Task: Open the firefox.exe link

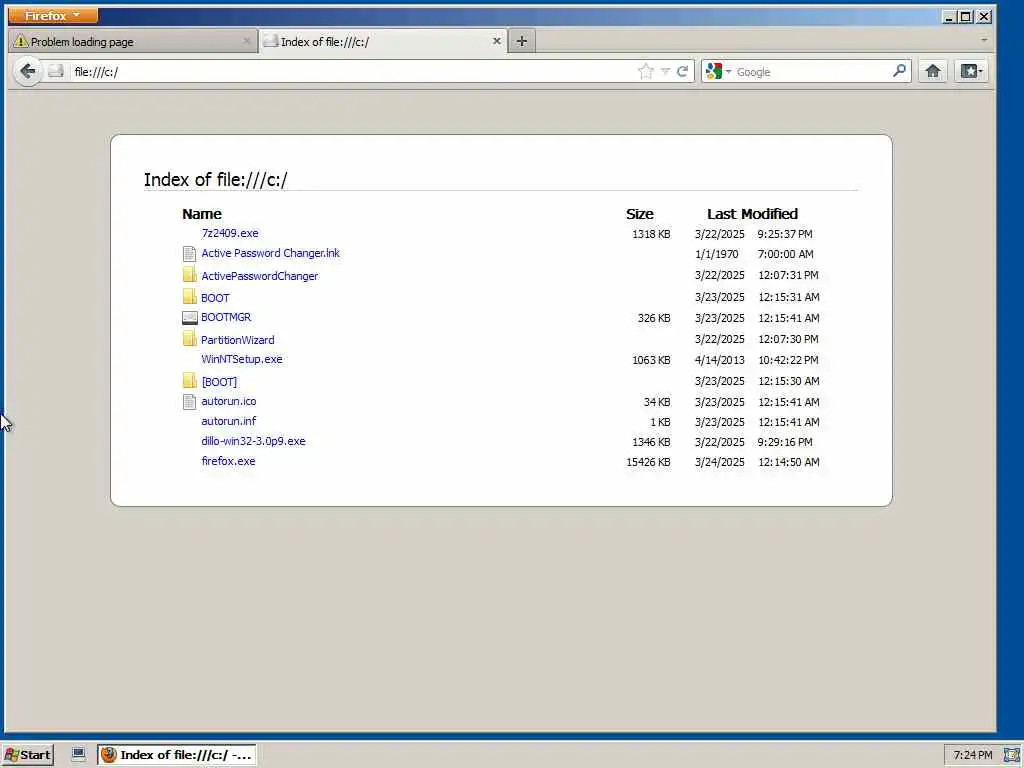Action: [x=229, y=460]
